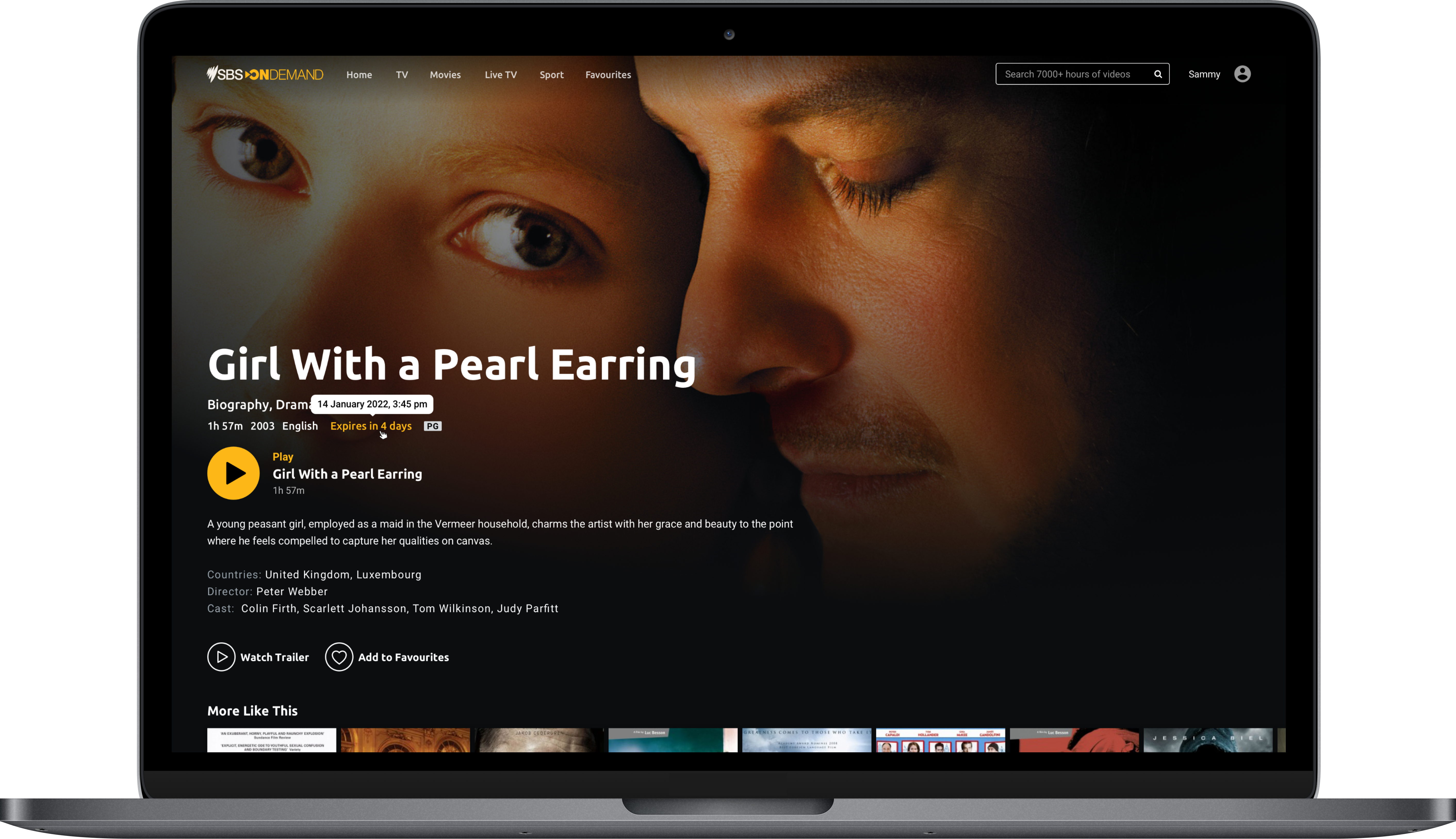Click the Add to Favourites label
The height and width of the screenshot is (839, 1456).
pyautogui.click(x=403, y=657)
